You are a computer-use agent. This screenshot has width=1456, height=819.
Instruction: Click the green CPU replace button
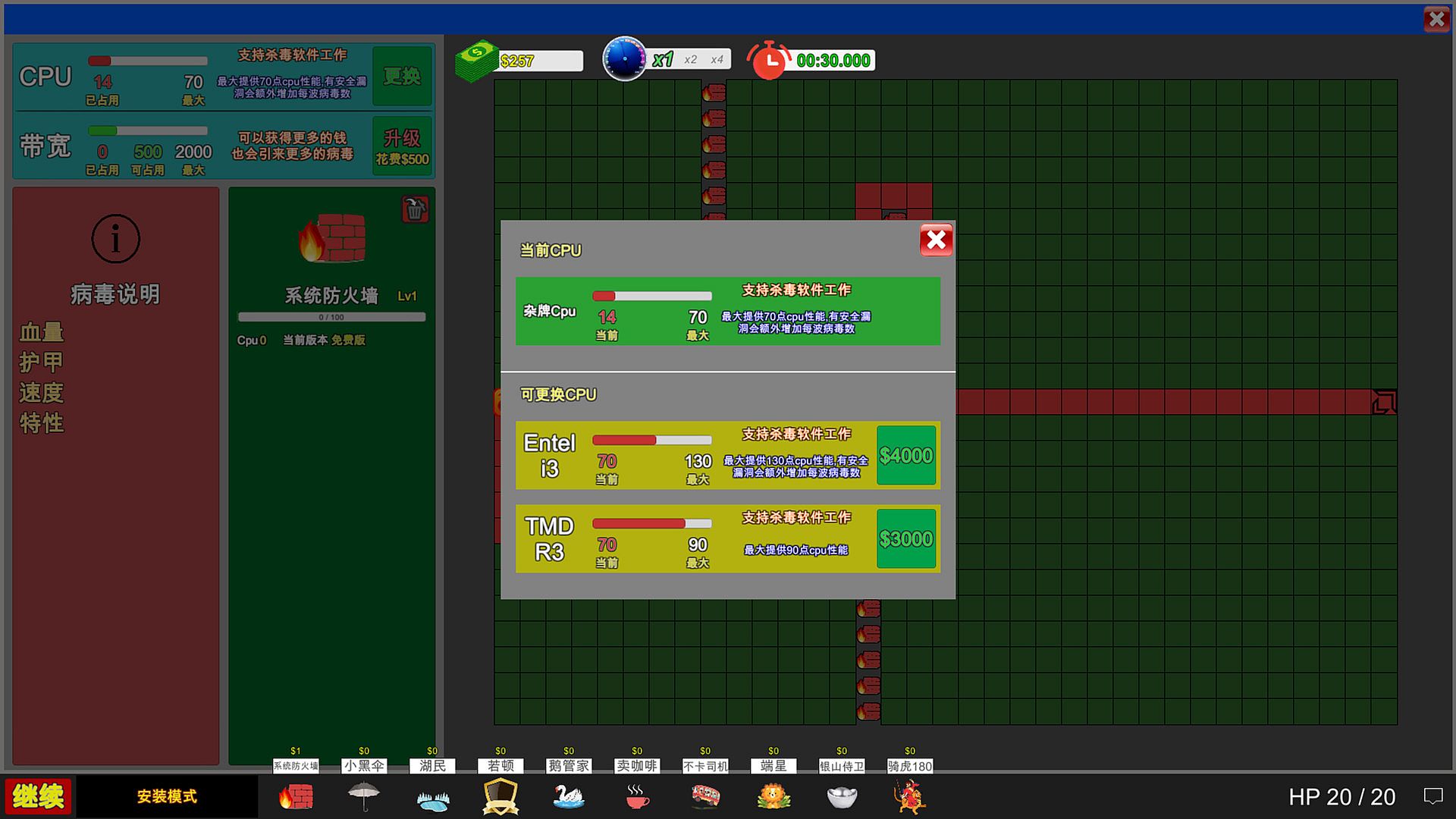coord(402,76)
